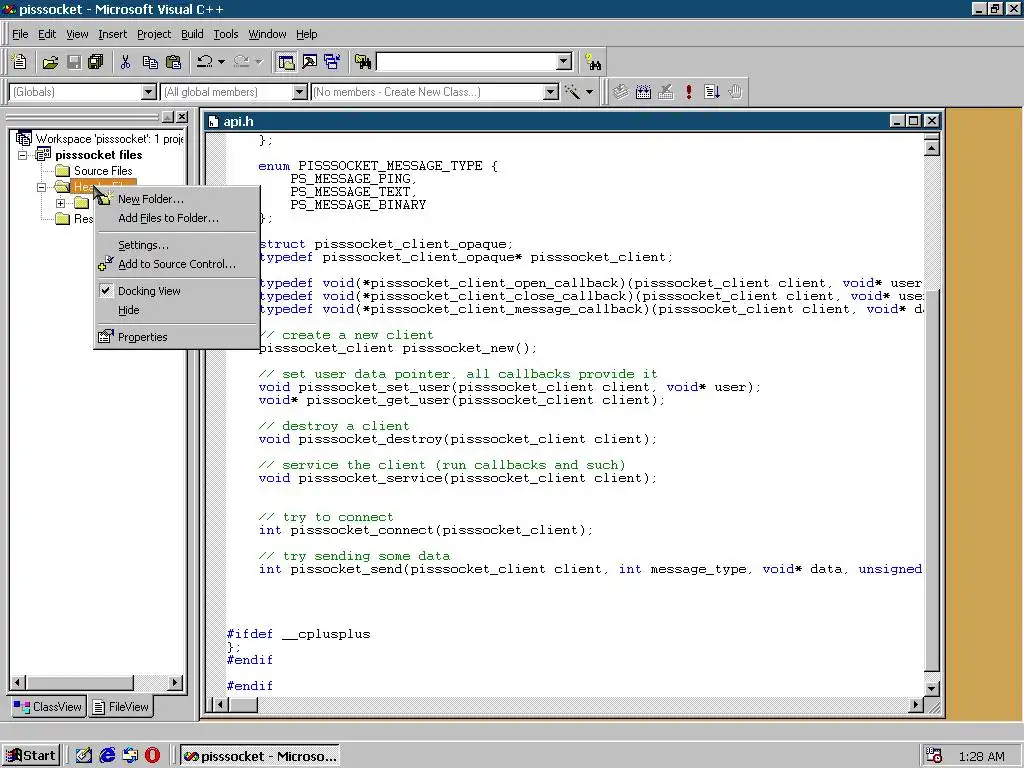Click the workspace pane scroll left arrow
Screen dimensions: 1024x768
click(x=18, y=683)
